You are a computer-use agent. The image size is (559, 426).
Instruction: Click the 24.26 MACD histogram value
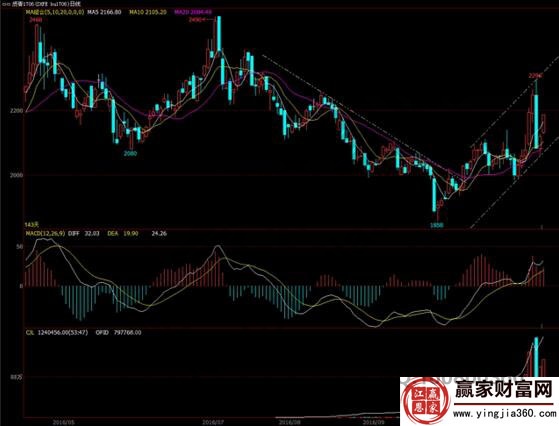click(159, 233)
